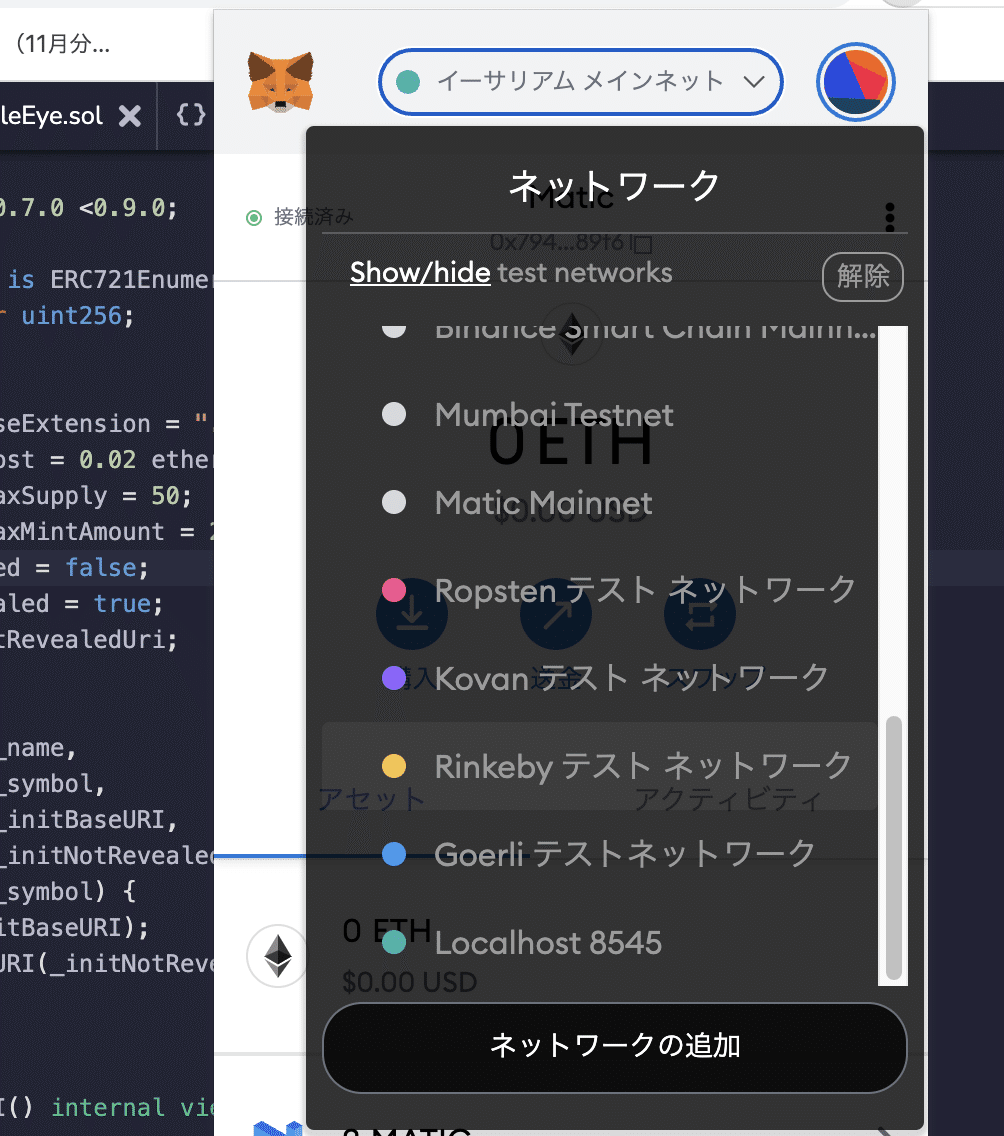Click the swap arrows icon

pos(700,614)
